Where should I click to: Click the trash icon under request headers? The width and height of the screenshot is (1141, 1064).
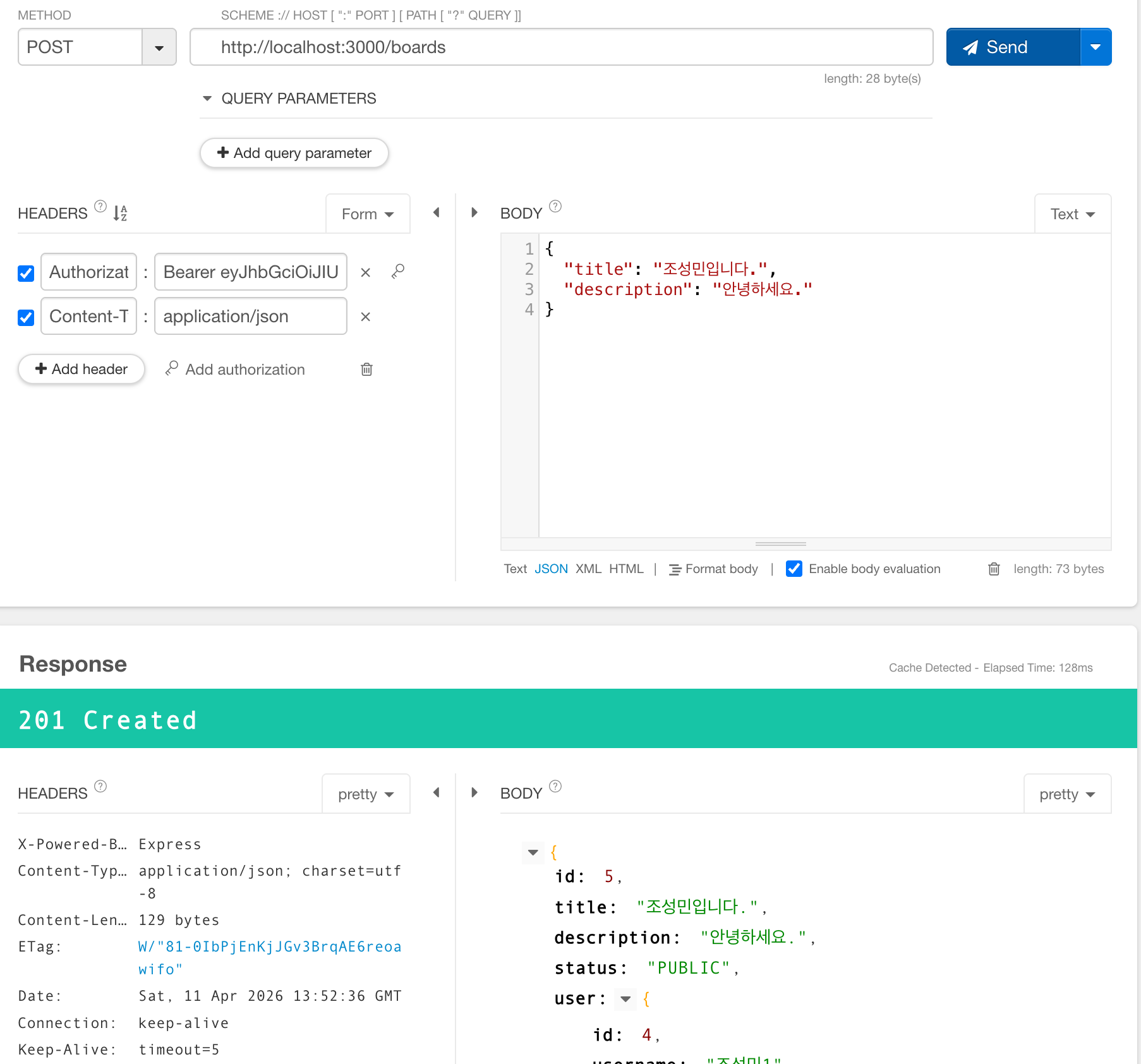point(366,369)
